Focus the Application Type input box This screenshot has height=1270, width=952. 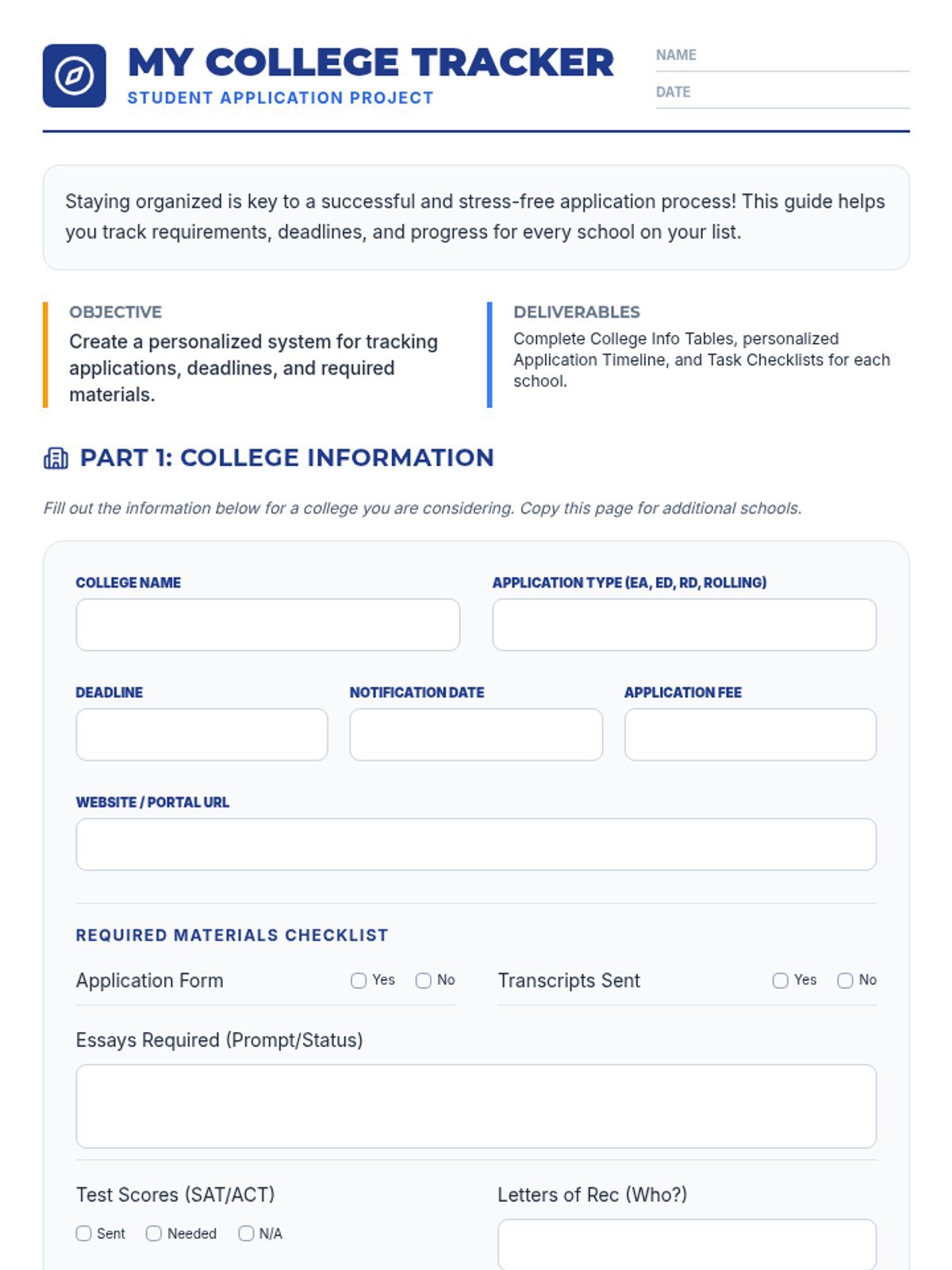(684, 625)
